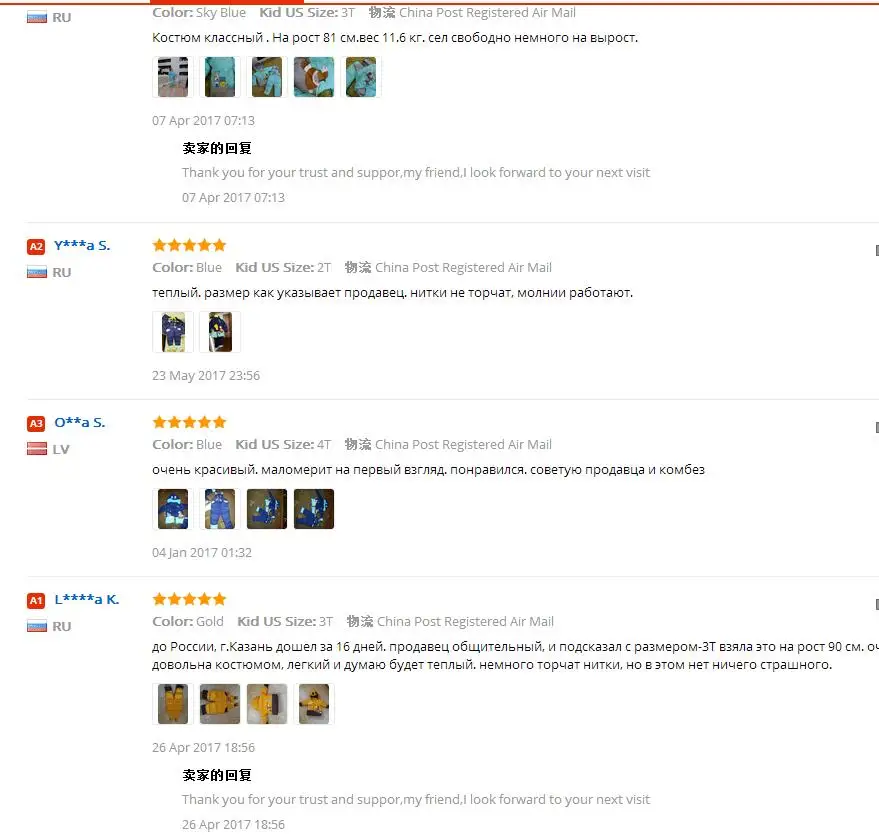The width and height of the screenshot is (879, 839).
Task: Click the Russia flag under L****a K.
Action: tap(37, 626)
